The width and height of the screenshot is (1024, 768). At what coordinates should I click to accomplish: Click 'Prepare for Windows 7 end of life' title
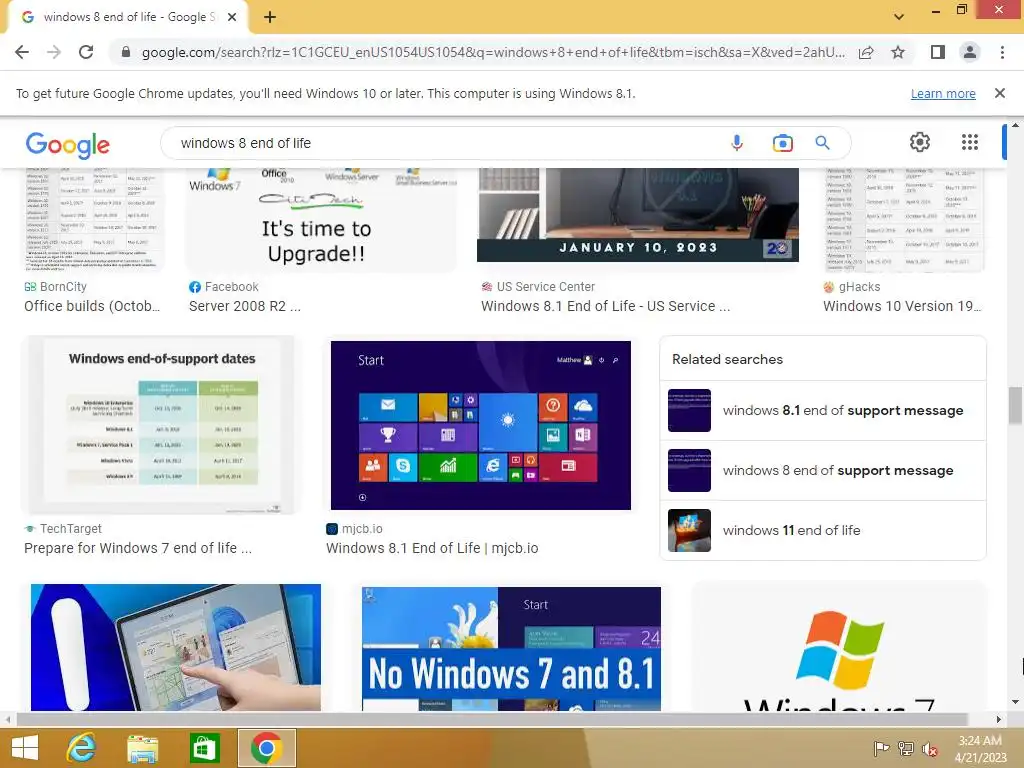[x=138, y=548]
